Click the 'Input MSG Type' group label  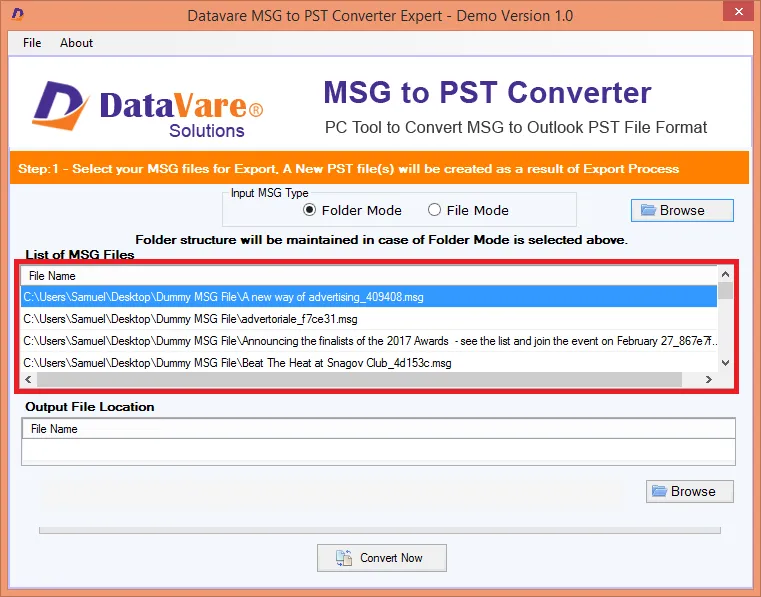point(269,193)
